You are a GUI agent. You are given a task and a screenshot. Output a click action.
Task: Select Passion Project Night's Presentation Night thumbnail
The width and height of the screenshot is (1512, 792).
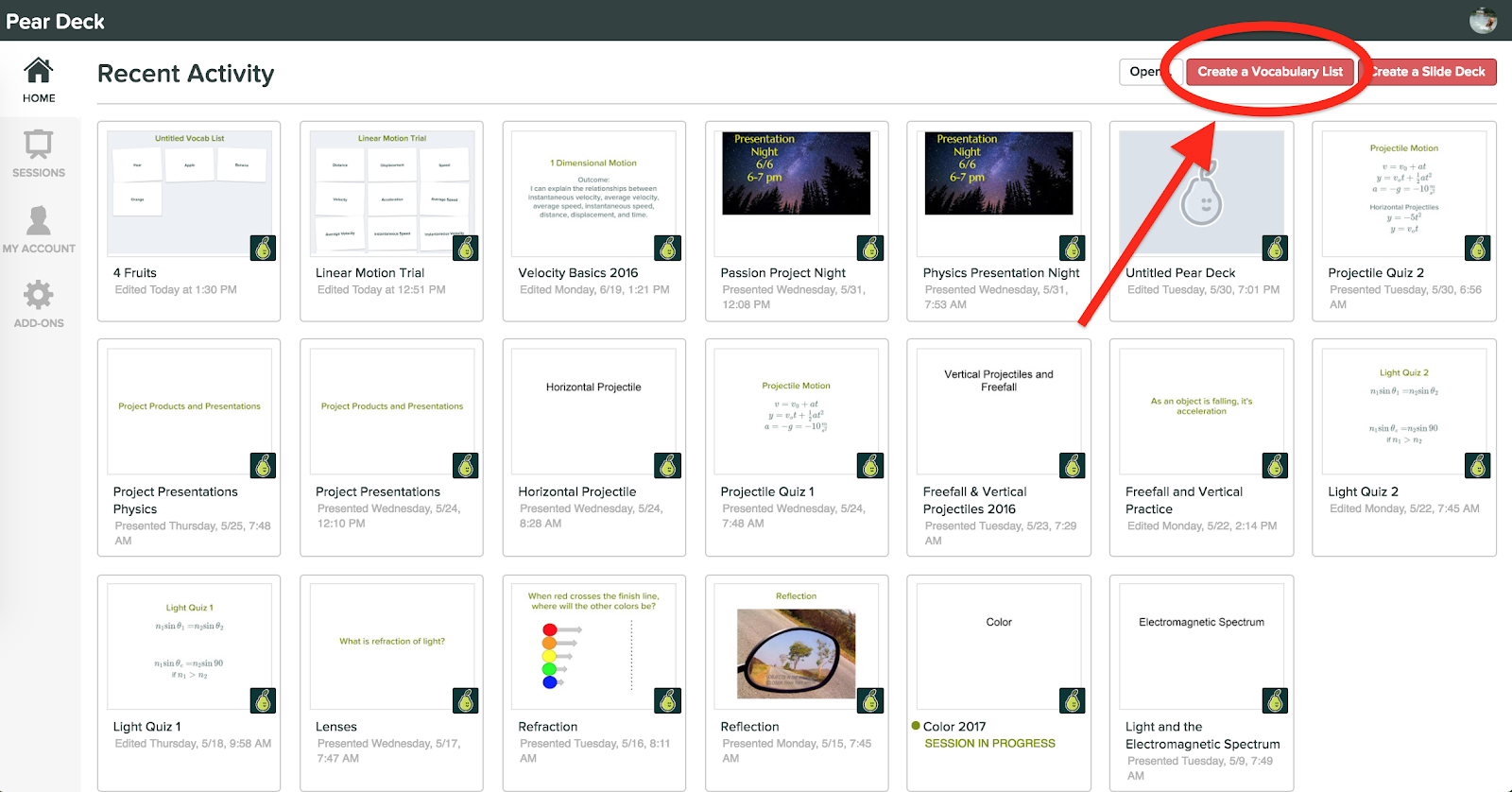pyautogui.click(x=797, y=193)
